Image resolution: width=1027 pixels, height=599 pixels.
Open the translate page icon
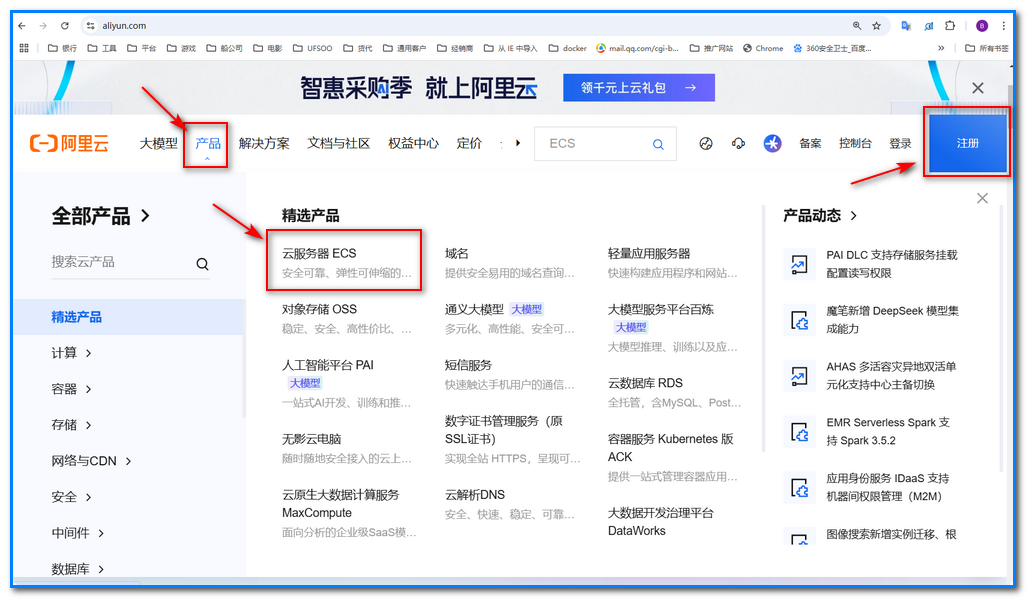tap(906, 26)
